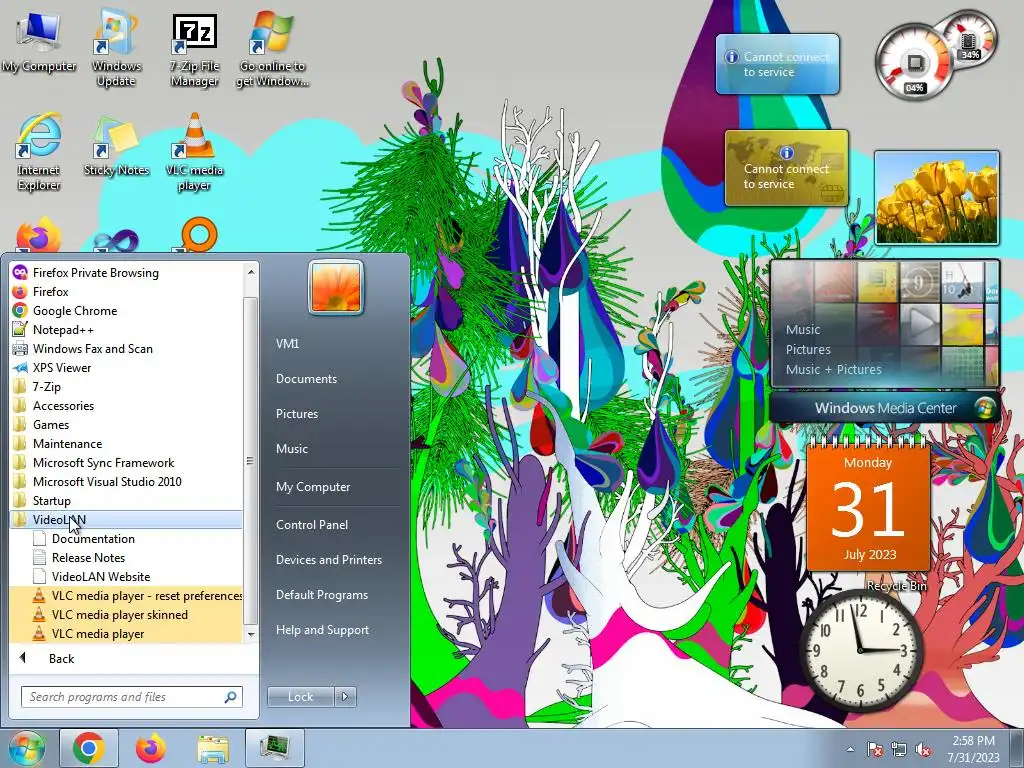
Task: Expand the Startup folder
Action: (52, 500)
